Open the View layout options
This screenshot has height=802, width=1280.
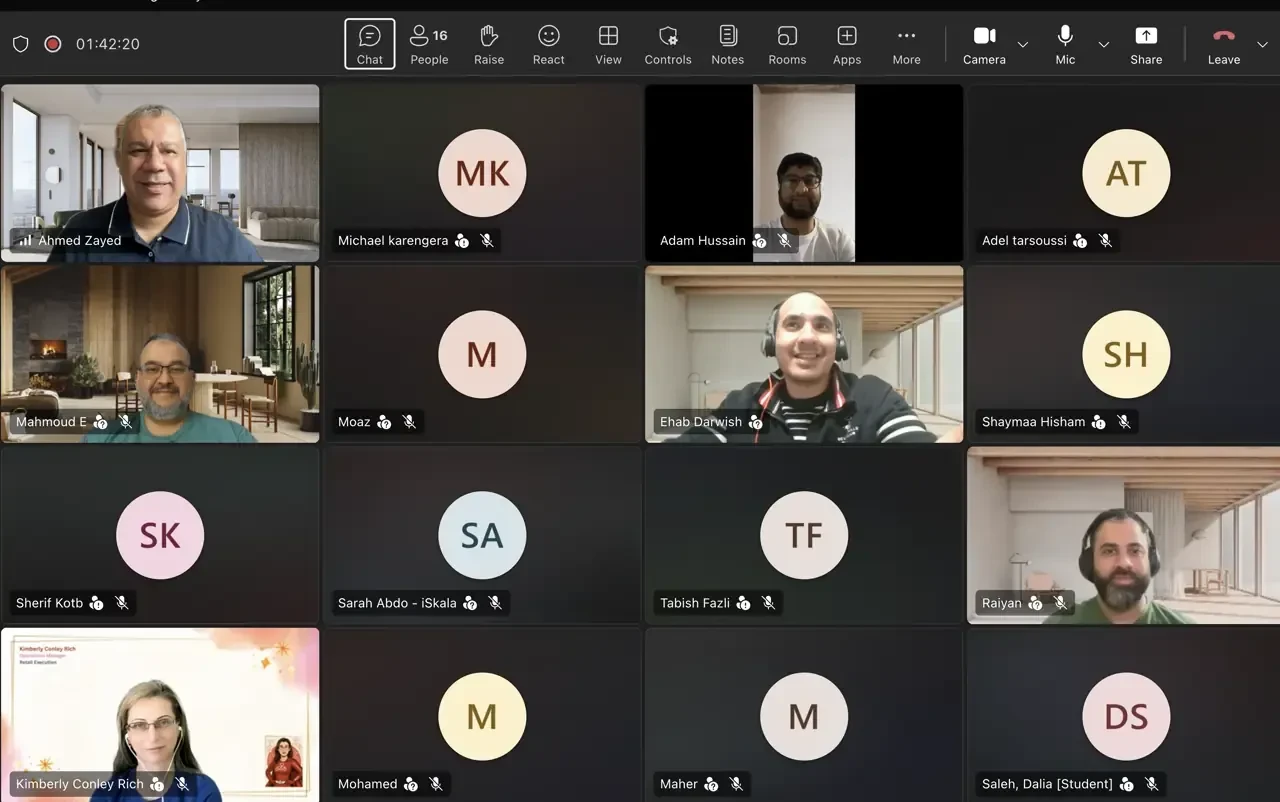click(x=608, y=44)
